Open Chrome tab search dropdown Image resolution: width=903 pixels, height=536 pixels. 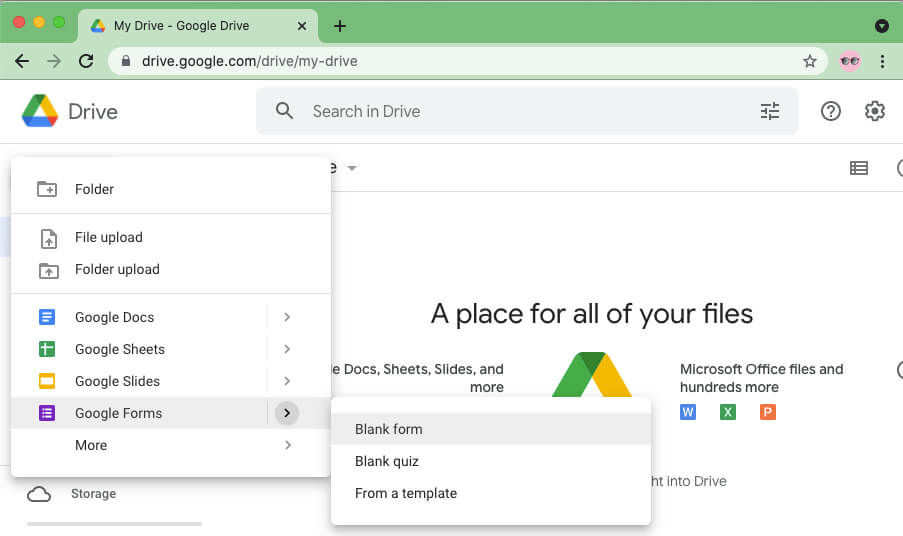point(882,26)
